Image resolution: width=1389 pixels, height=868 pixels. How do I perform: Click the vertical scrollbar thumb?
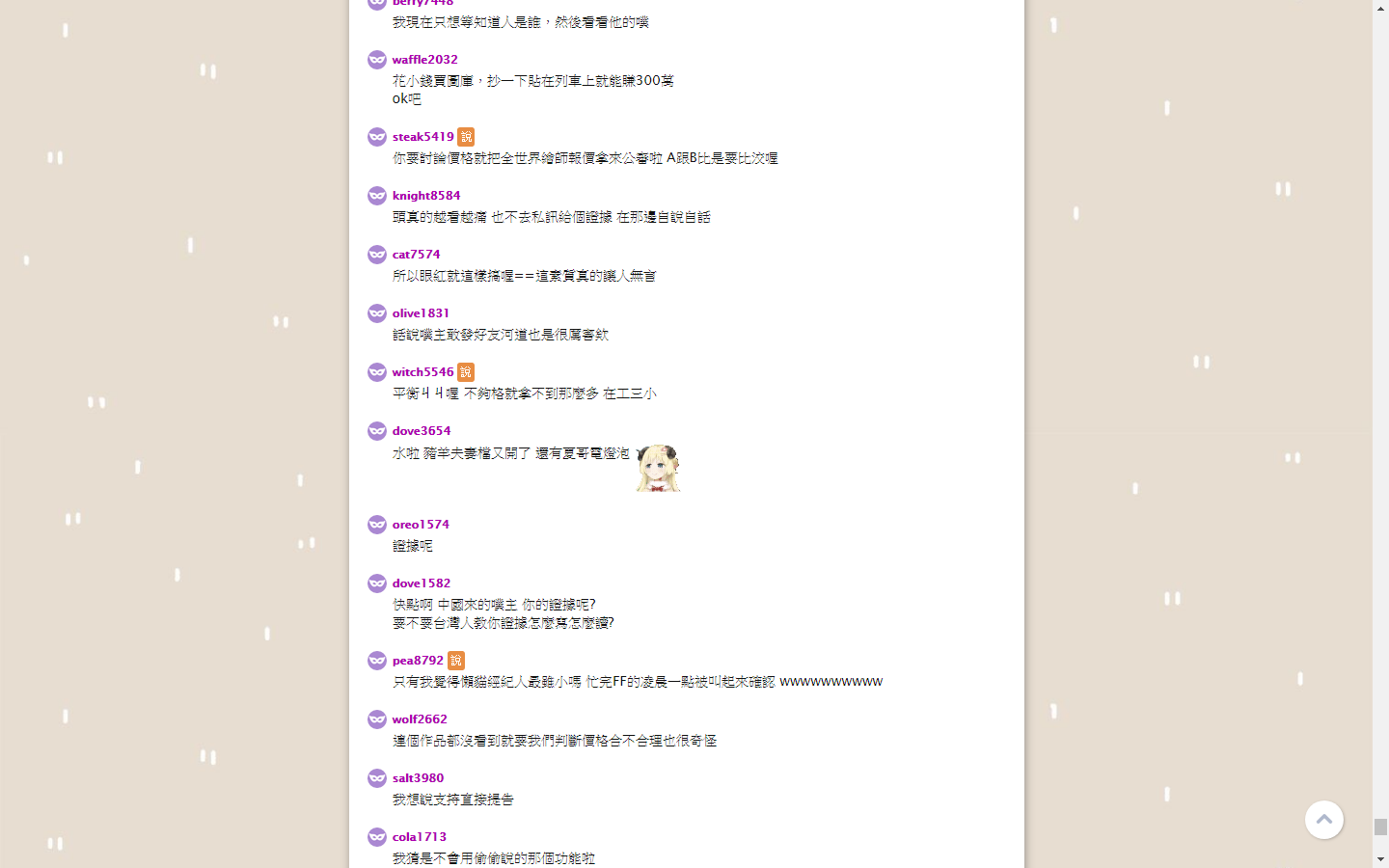tap(1380, 827)
